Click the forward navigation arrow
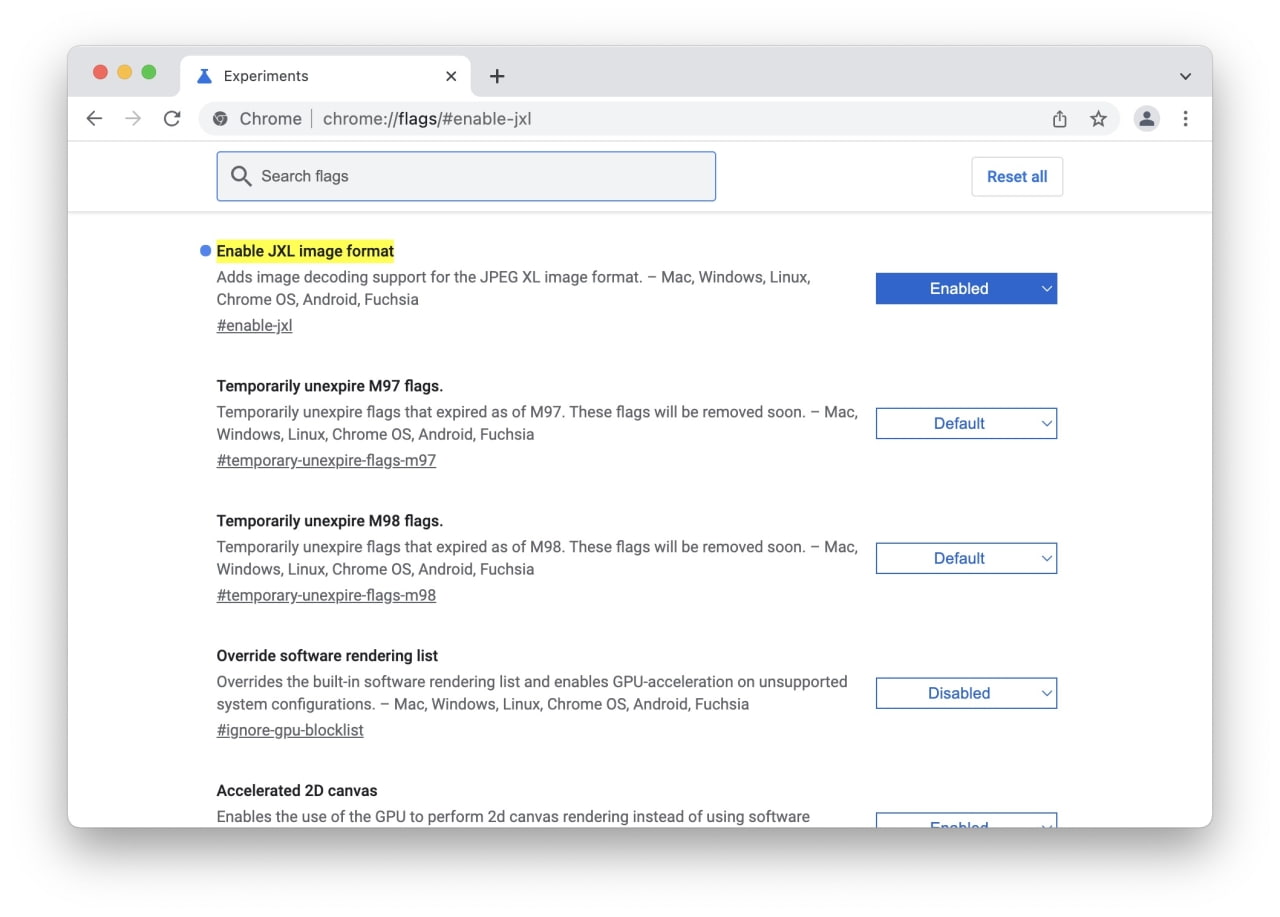This screenshot has height=917, width=1280. point(133,119)
